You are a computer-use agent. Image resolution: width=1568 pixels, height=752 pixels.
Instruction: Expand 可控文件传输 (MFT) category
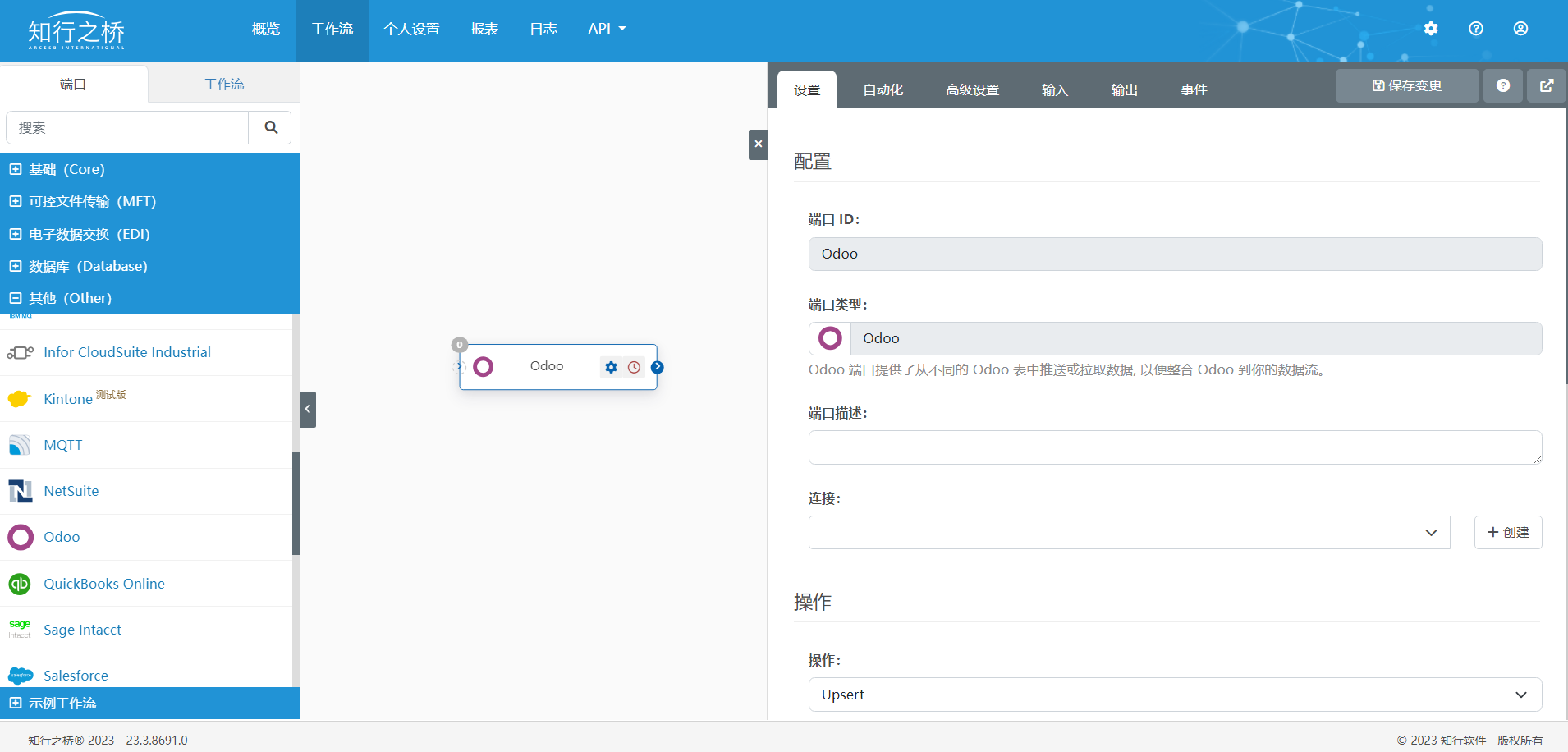[x=150, y=201]
